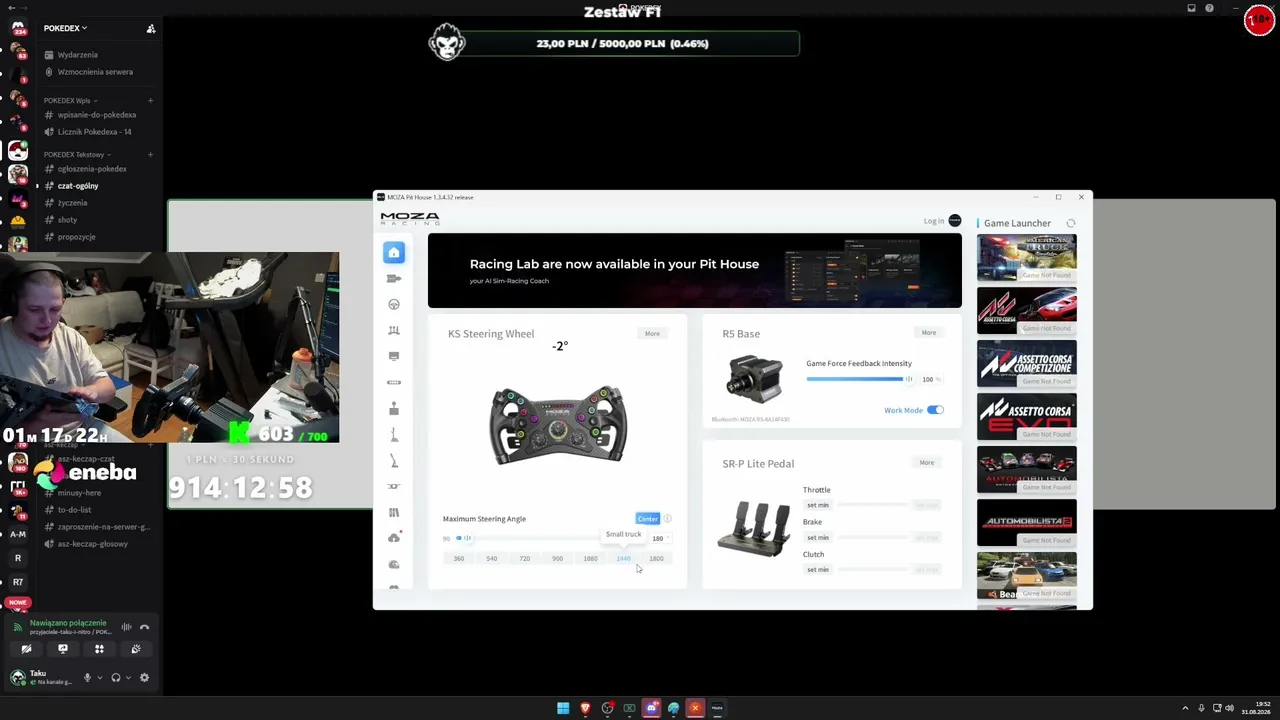Select the 1800 steering angle preset
1280x720 pixels.
[x=656, y=558]
